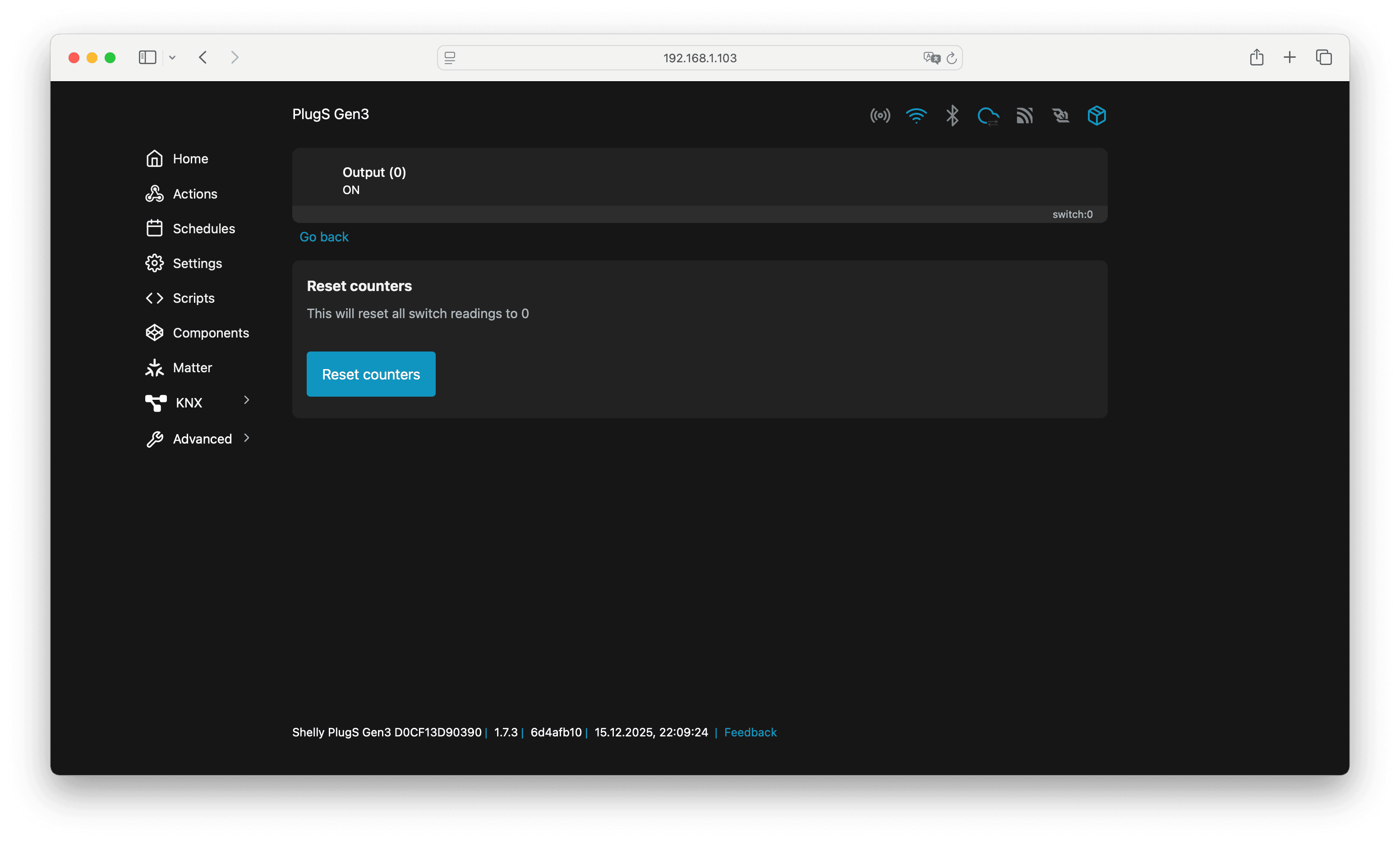Click the MQTT feed status icon

coord(1024,116)
